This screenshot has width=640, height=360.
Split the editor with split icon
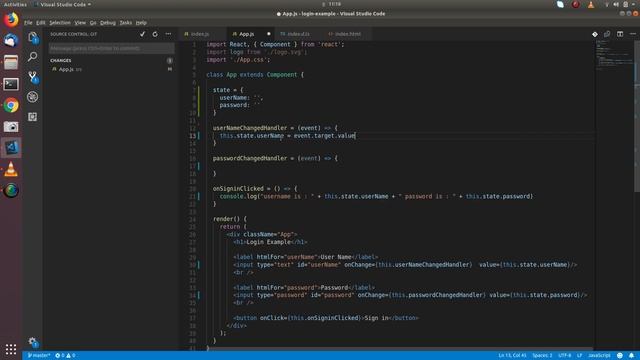point(620,34)
